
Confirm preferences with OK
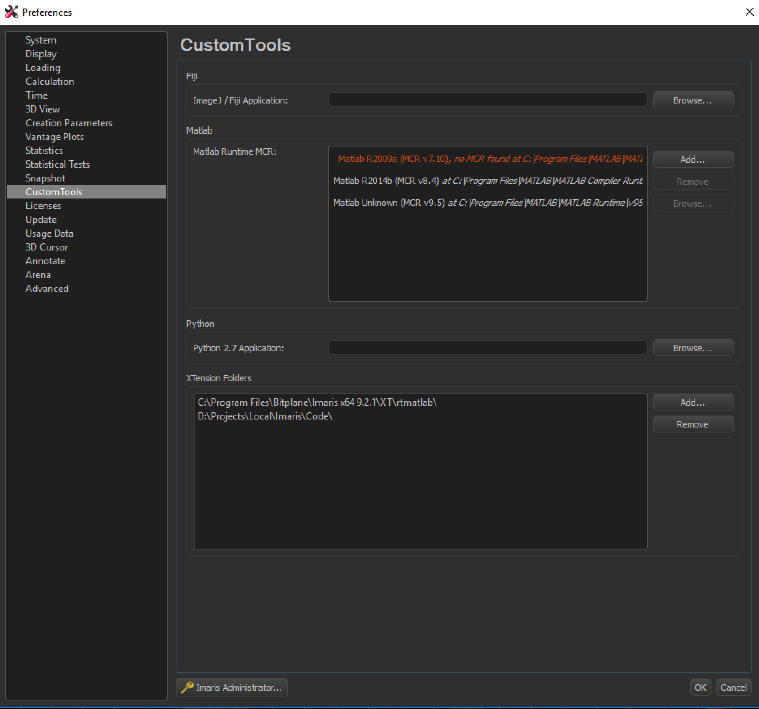click(700, 687)
